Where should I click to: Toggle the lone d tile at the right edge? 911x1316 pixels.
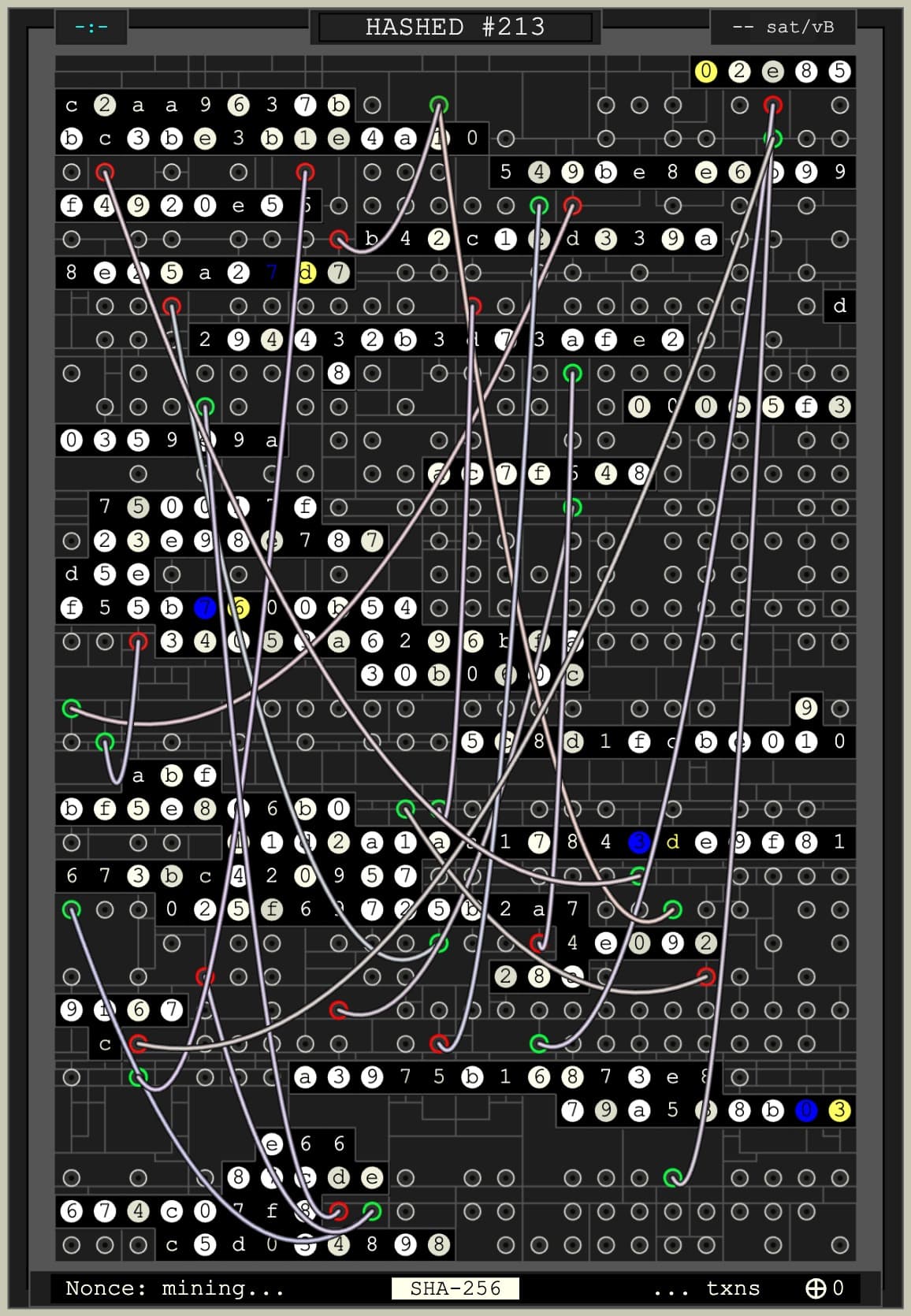[x=839, y=306]
